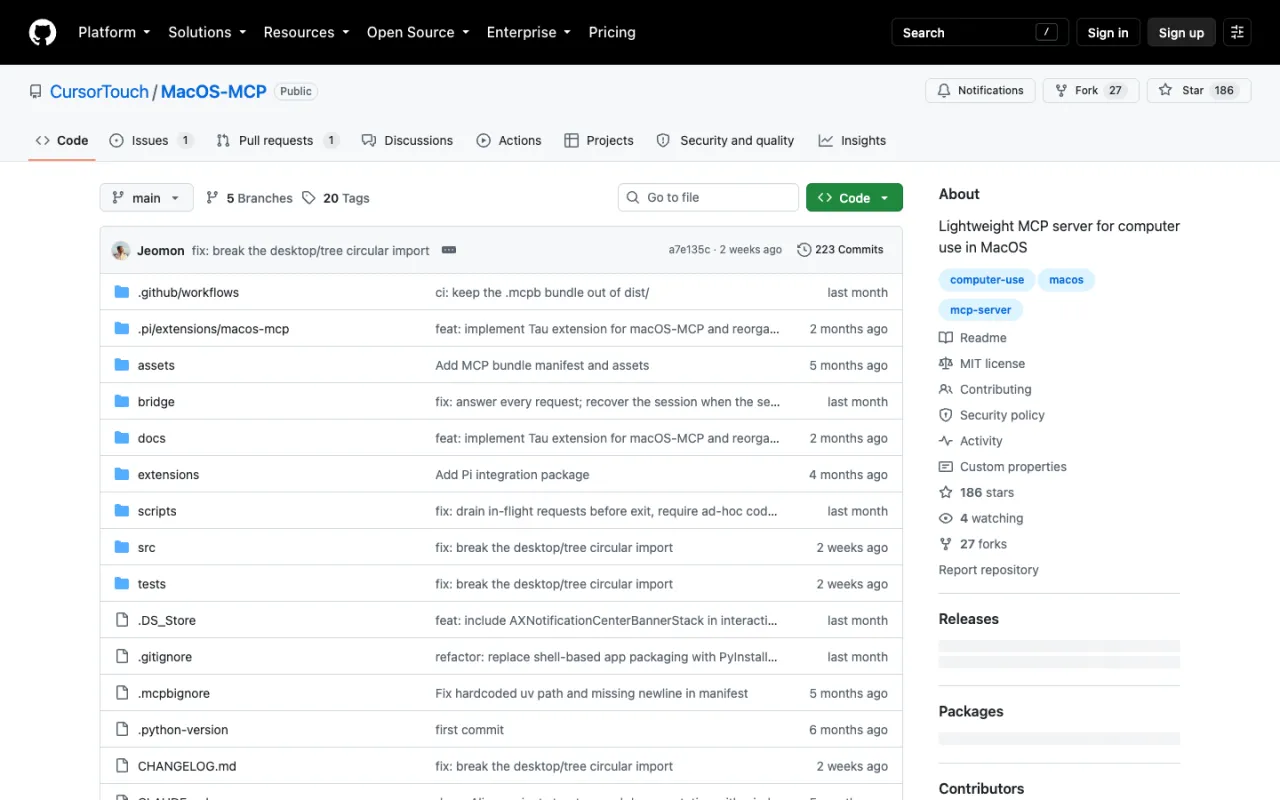This screenshot has width=1280, height=800.
Task: Click the Sign up button
Action: point(1181,32)
